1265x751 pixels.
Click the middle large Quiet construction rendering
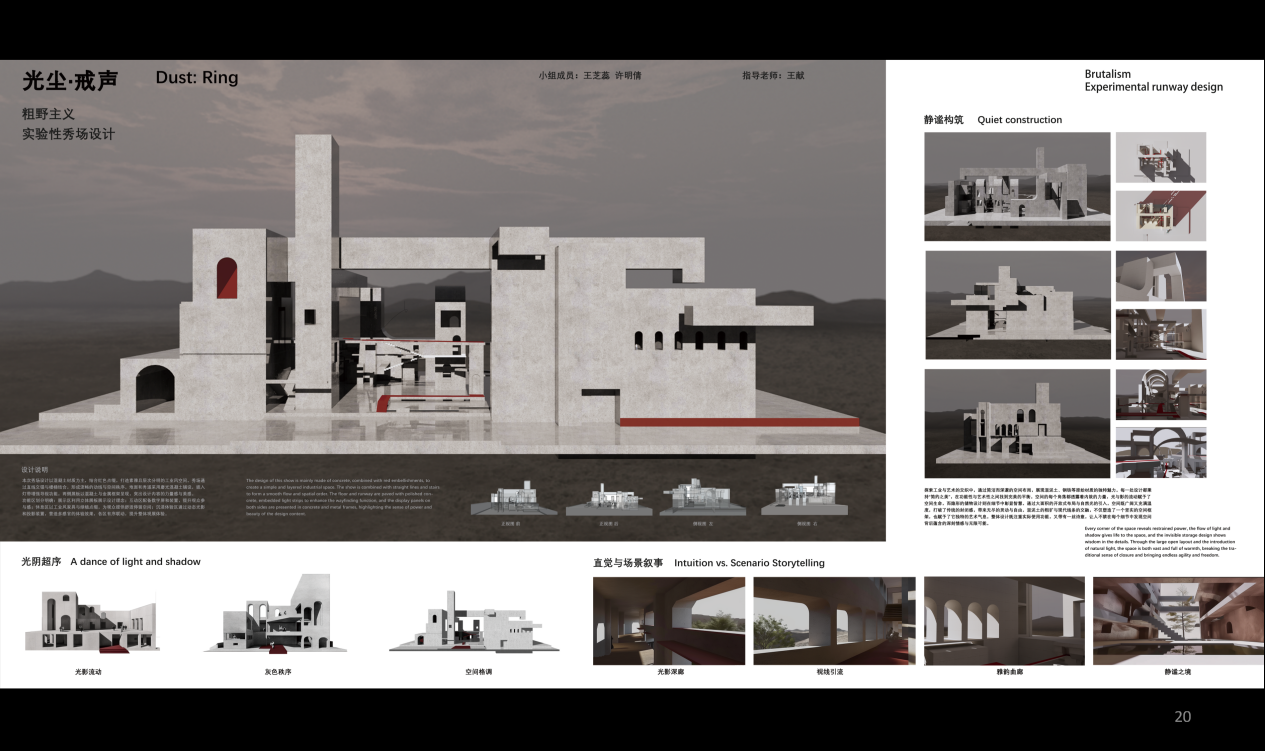point(1017,304)
